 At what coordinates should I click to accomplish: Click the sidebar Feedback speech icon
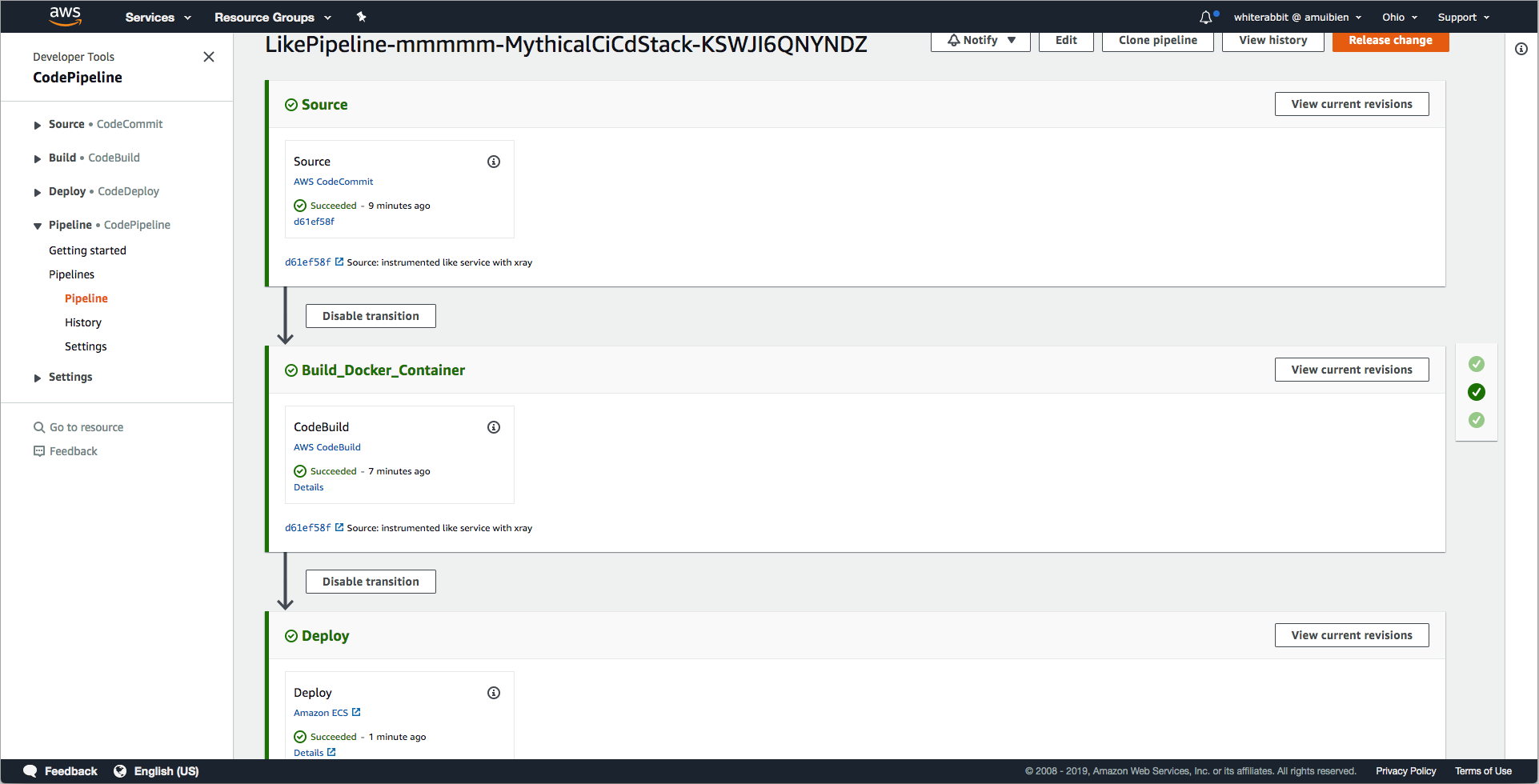[x=38, y=451]
